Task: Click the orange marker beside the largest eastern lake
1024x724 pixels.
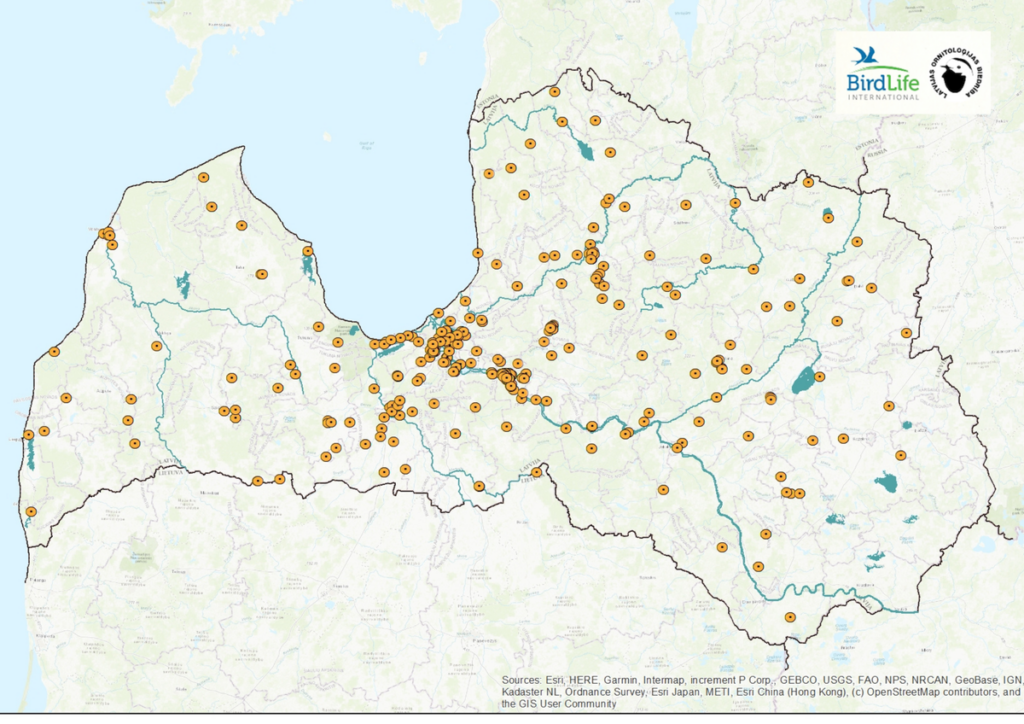Action: coord(819,377)
